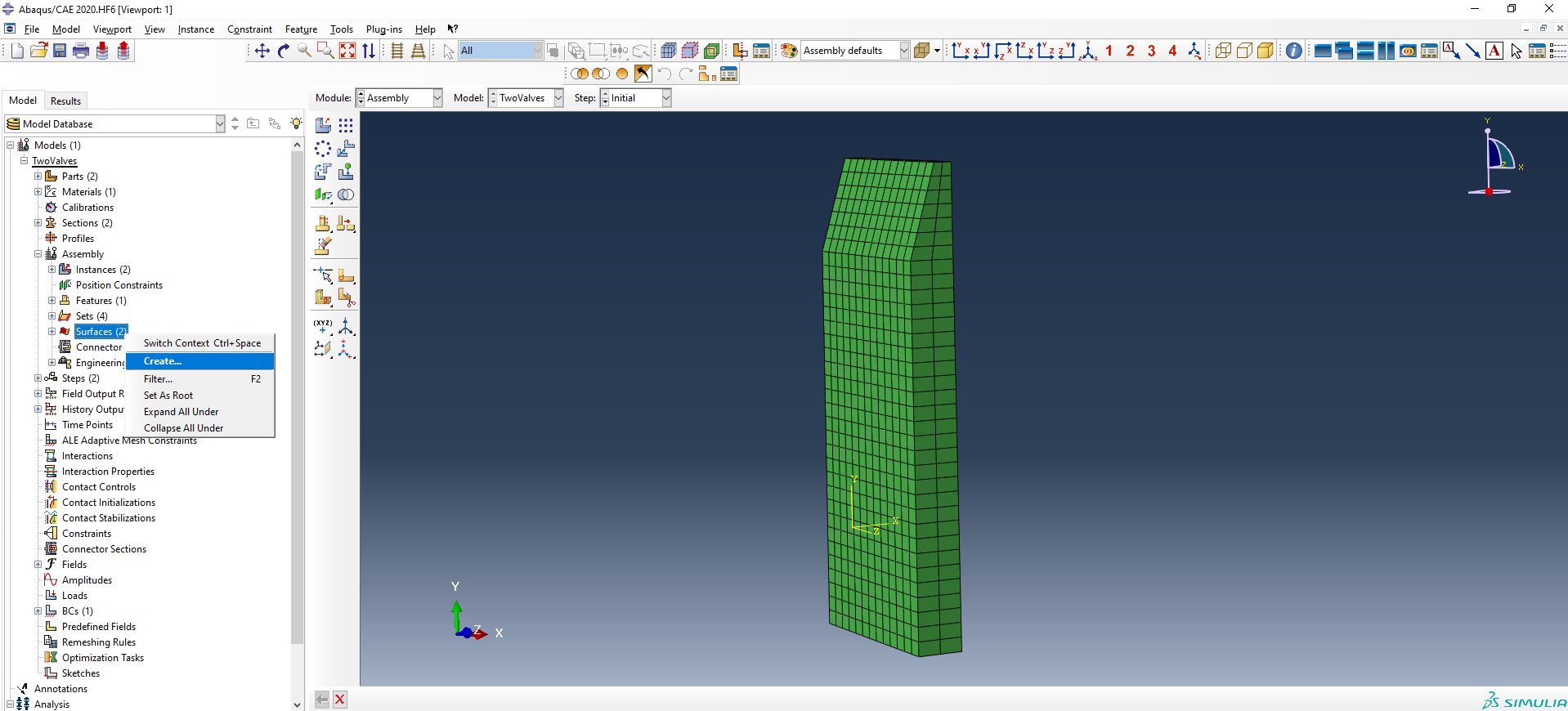The height and width of the screenshot is (711, 1568).
Task: Apply custom view 1
Action: 1109,51
